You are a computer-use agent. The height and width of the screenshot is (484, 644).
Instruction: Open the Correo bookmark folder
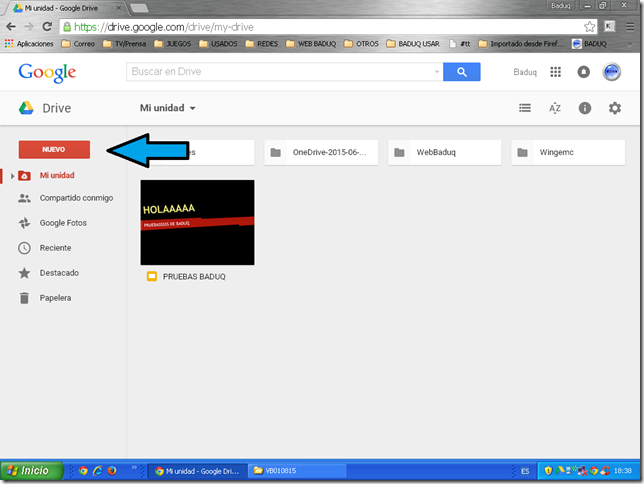pyautogui.click(x=78, y=44)
